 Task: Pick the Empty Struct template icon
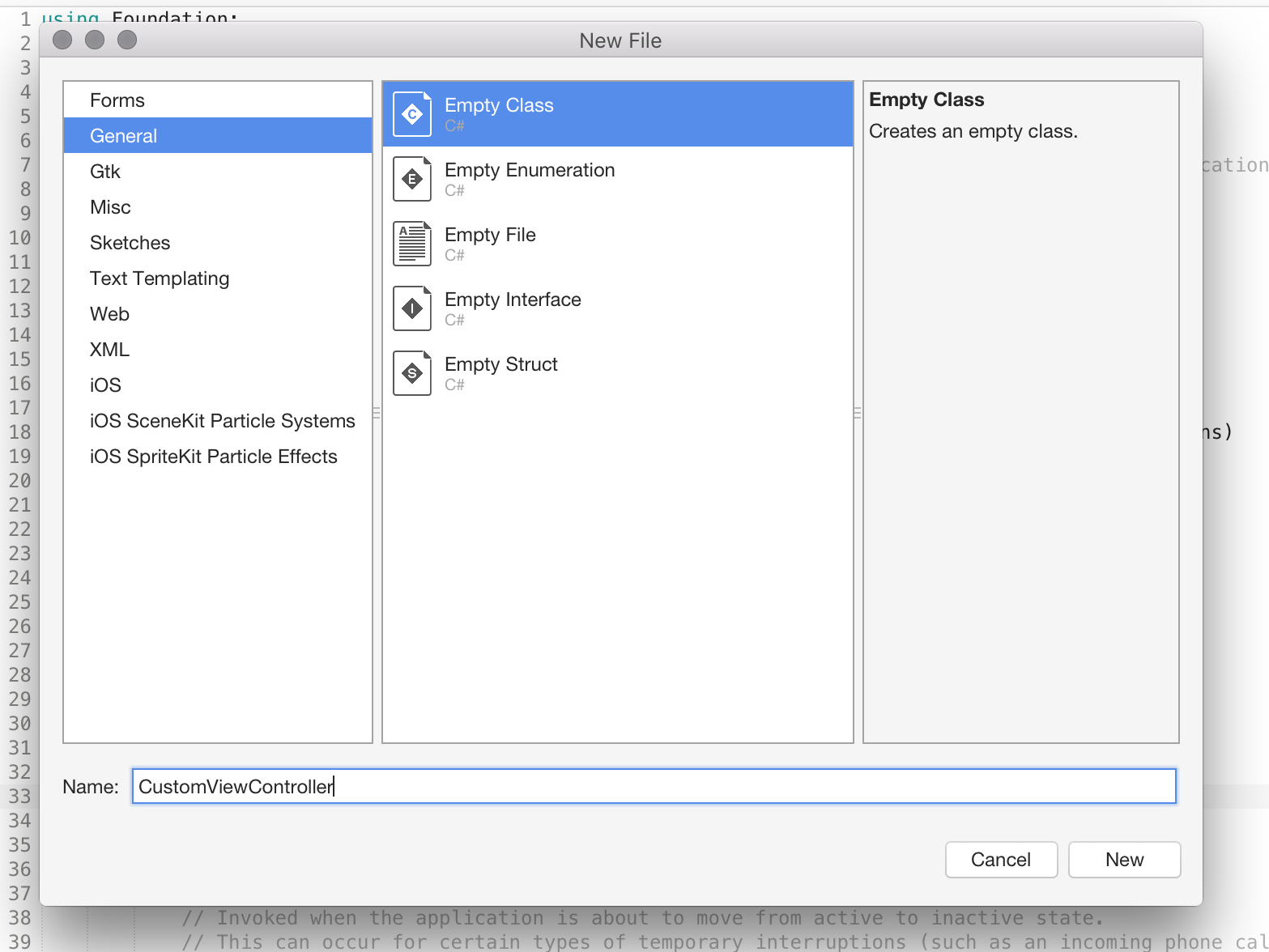click(412, 372)
